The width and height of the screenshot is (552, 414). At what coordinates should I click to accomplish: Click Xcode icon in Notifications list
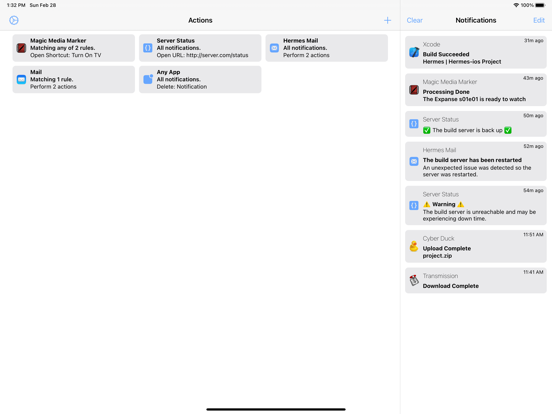coord(414,52)
